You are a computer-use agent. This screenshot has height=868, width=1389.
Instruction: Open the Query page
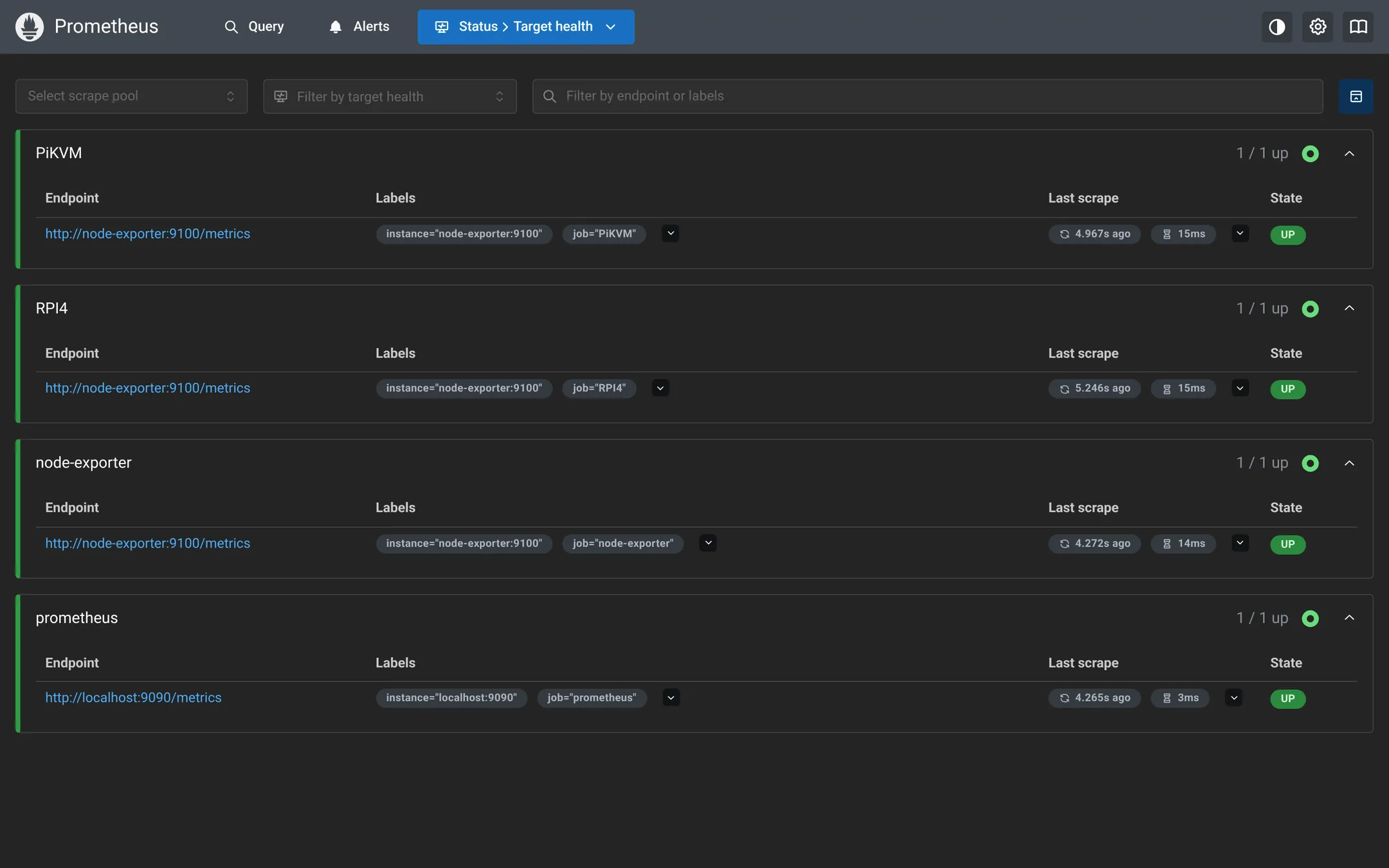point(254,26)
